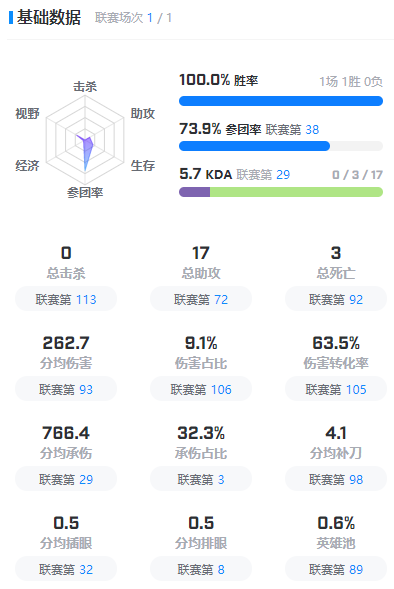Screen dimensions: 394x589
Task: Click the 联赛第 29 badge under 分均承伤
Action: point(66,480)
